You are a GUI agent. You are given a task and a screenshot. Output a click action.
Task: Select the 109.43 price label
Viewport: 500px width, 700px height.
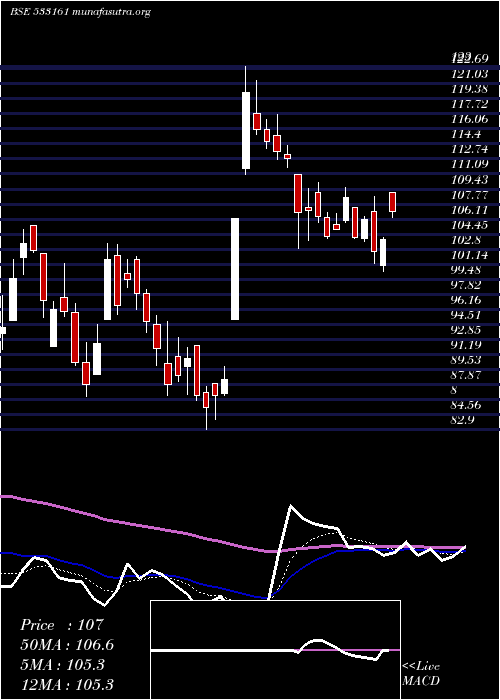470,179
